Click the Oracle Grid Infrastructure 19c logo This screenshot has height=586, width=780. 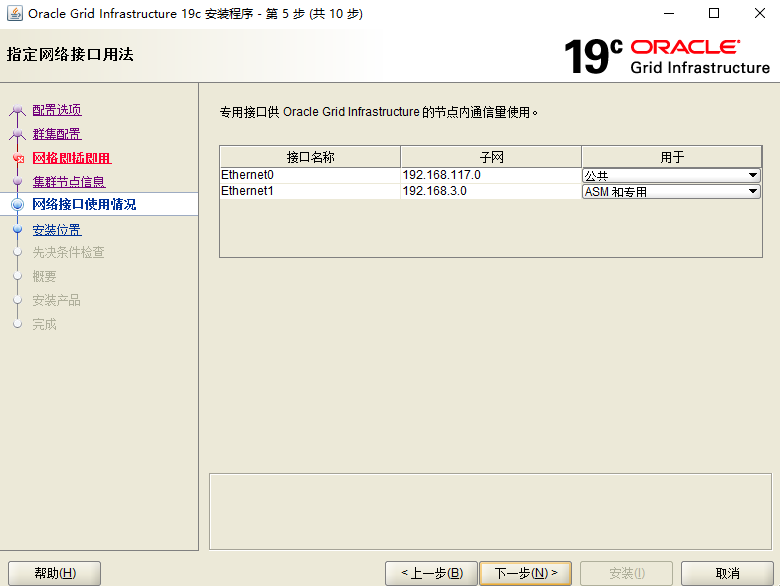click(666, 56)
